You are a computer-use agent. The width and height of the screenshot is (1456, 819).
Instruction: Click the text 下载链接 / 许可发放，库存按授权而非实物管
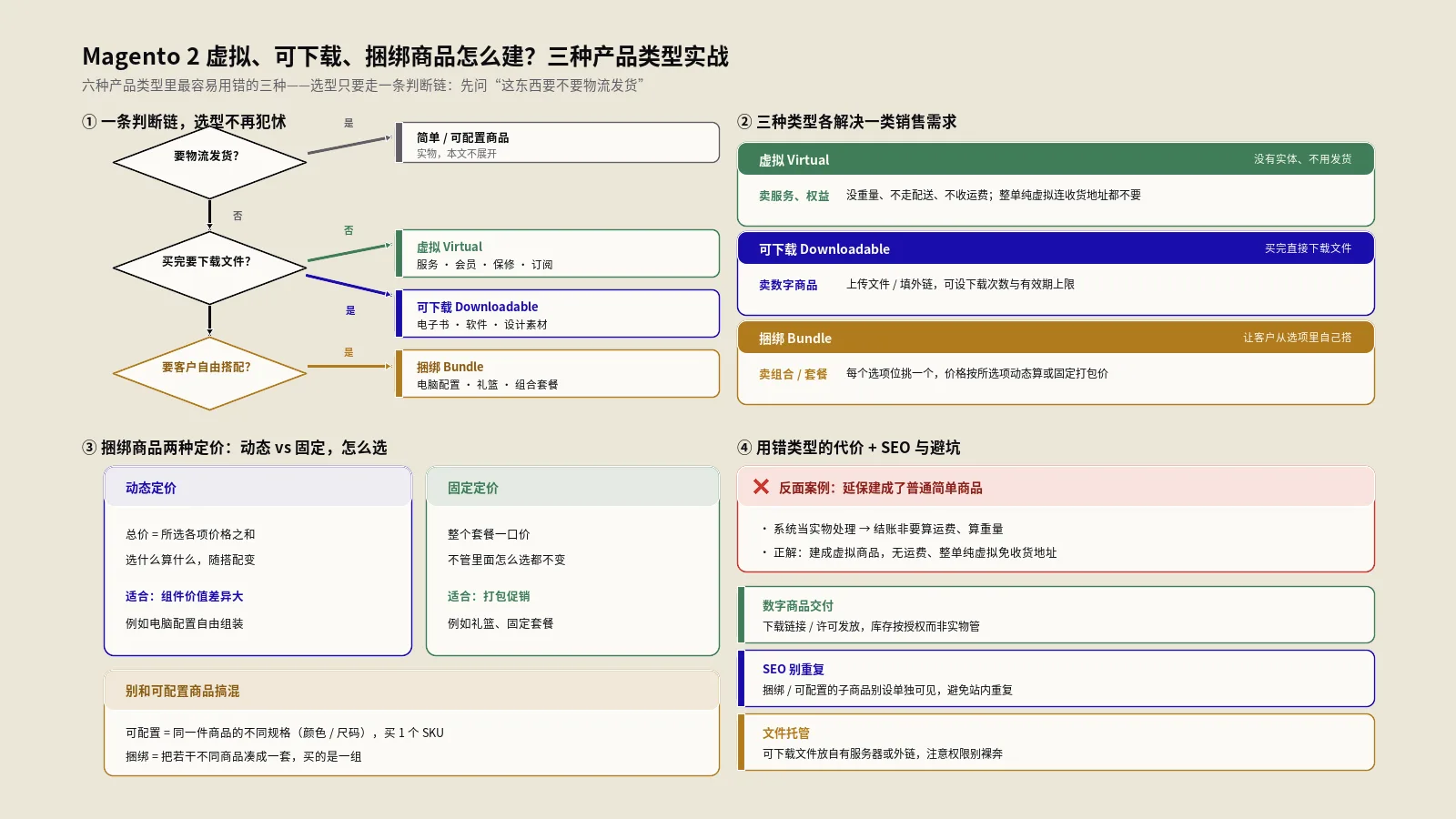(871, 626)
